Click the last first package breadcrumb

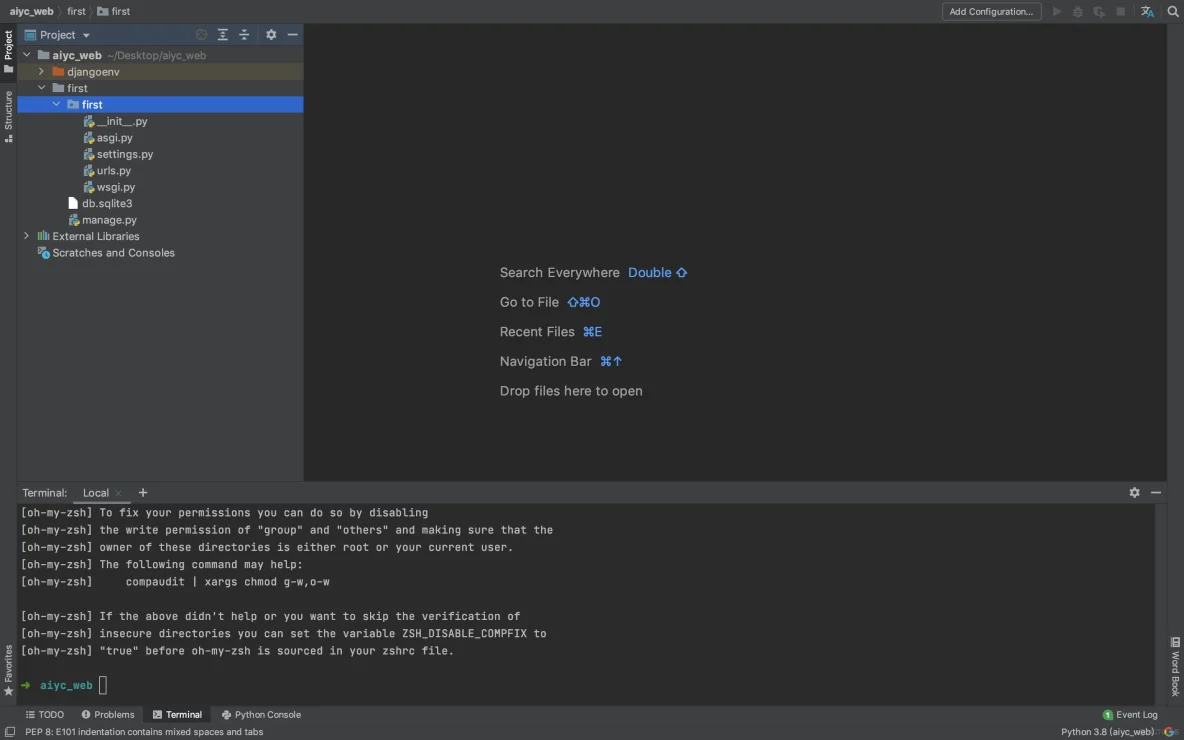(114, 11)
